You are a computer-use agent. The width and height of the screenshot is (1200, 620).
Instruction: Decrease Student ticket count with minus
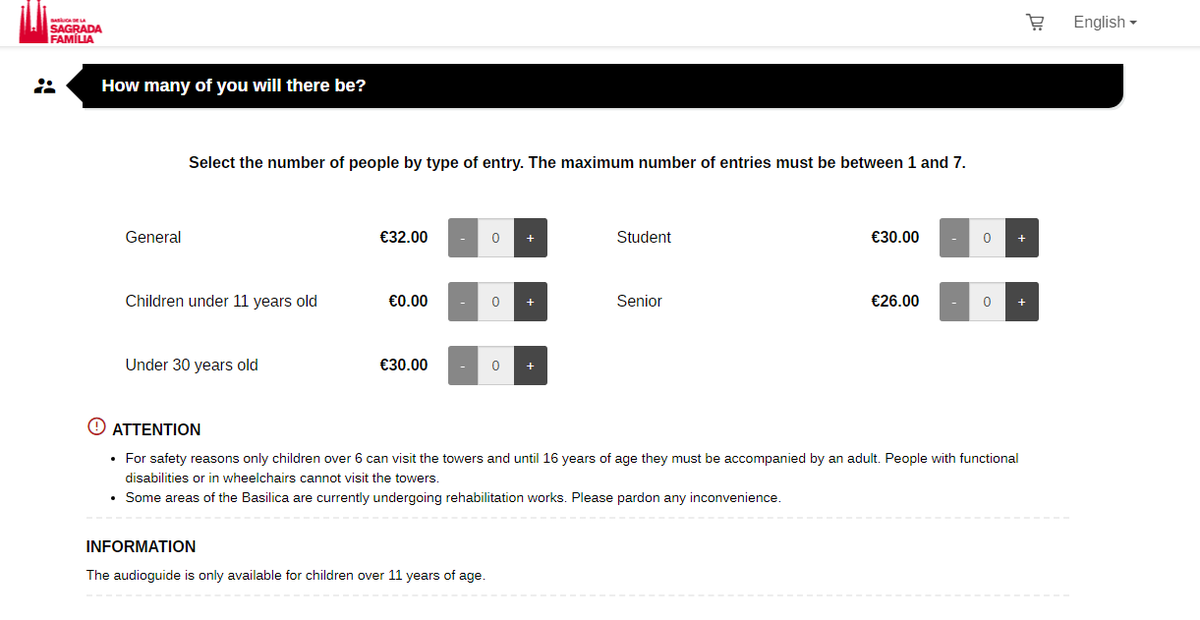pyautogui.click(x=954, y=238)
